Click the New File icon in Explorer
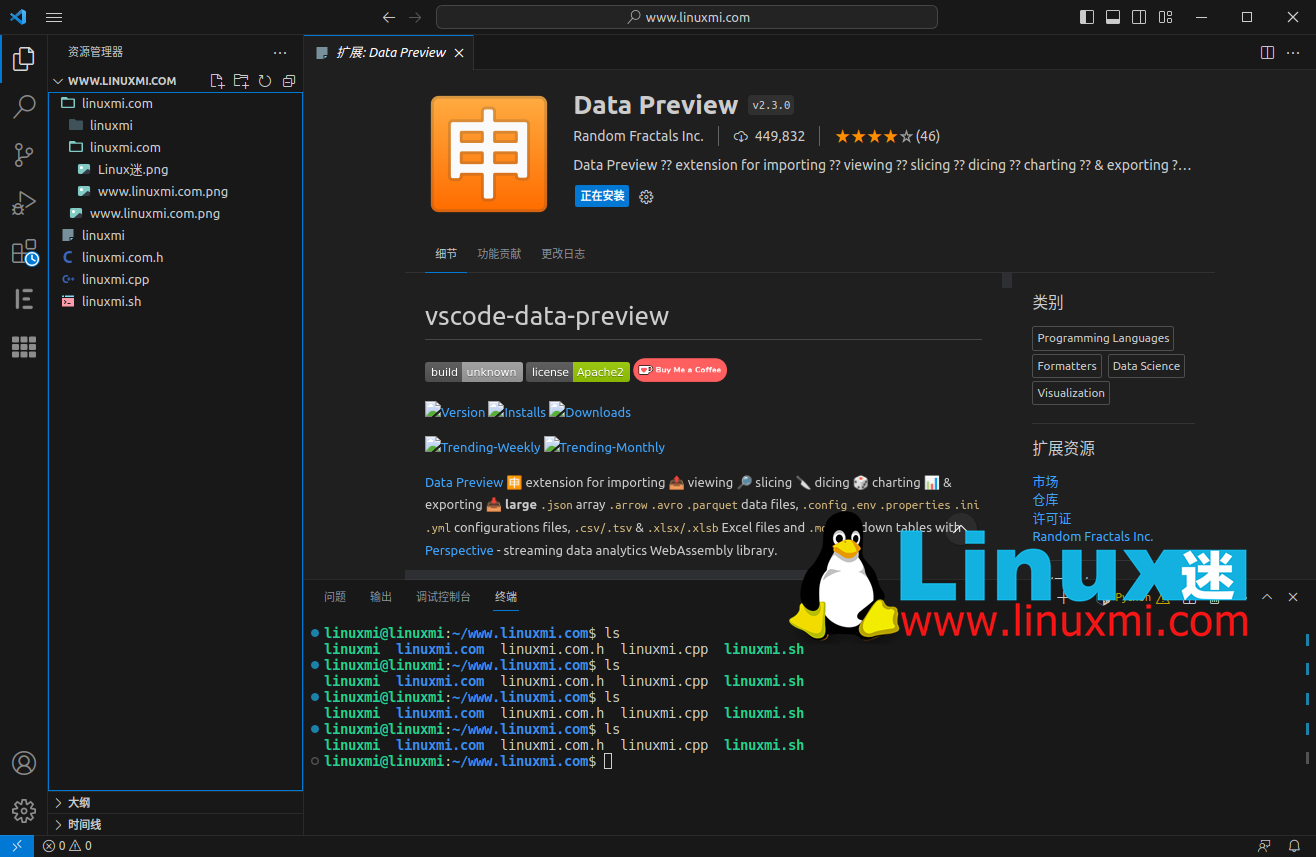Image resolution: width=1316 pixels, height=857 pixels. click(217, 81)
